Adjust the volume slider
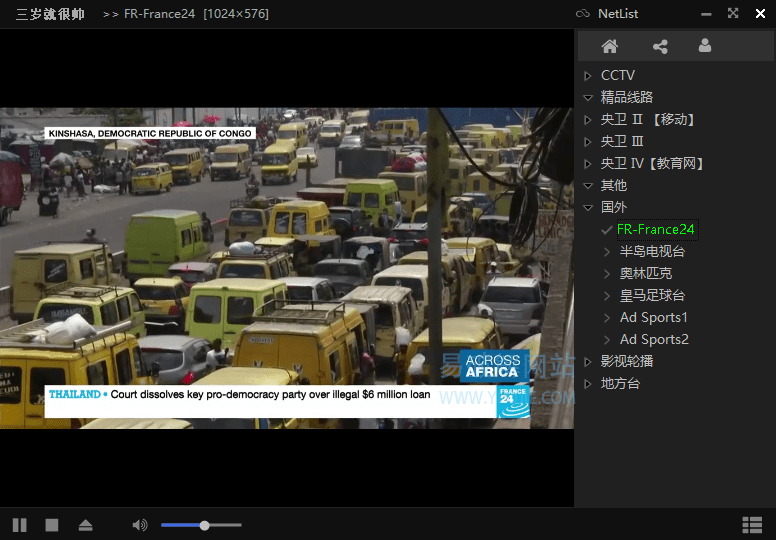776x540 pixels. pyautogui.click(x=204, y=525)
